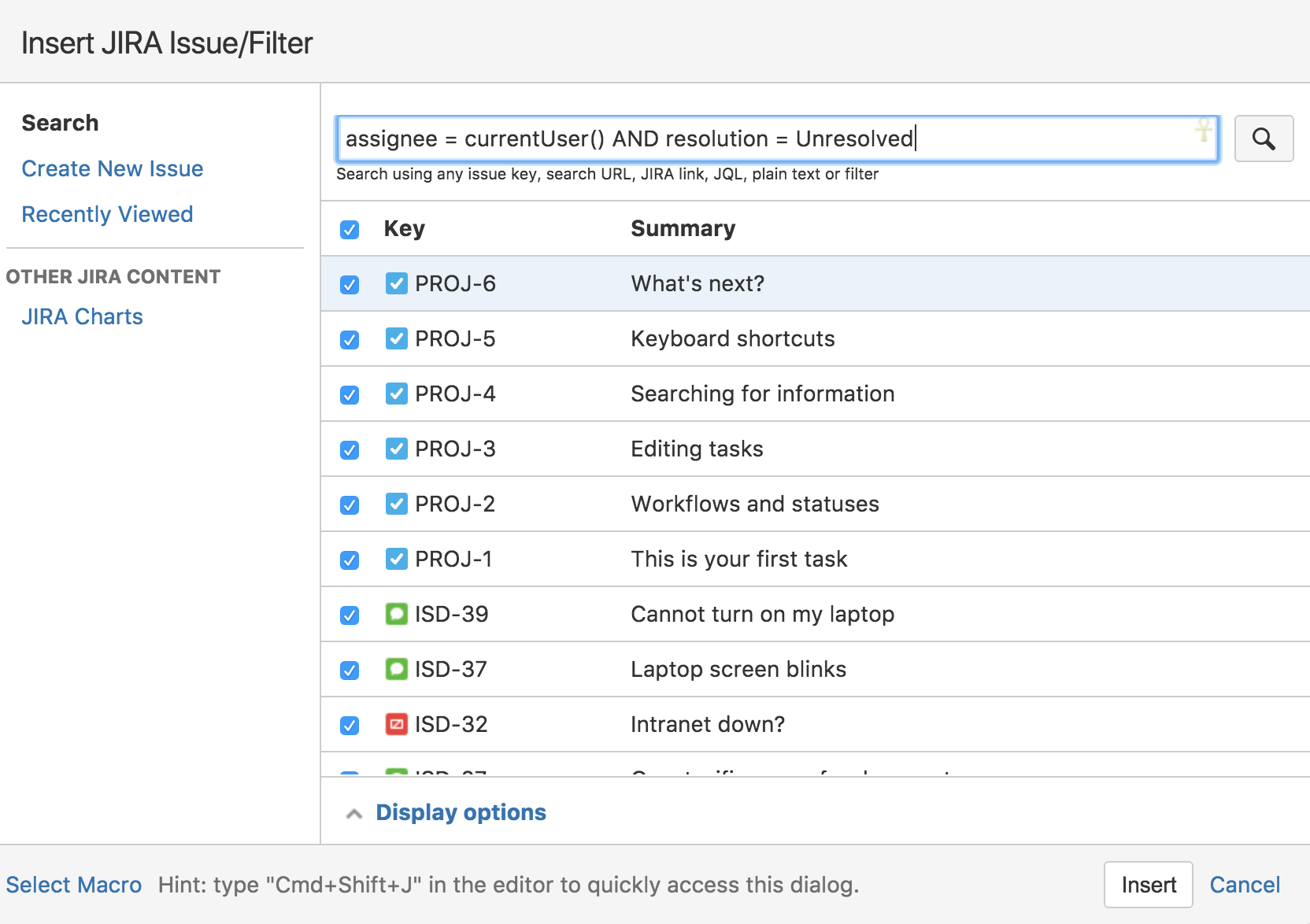Open the Create New Issue link

[x=112, y=168]
